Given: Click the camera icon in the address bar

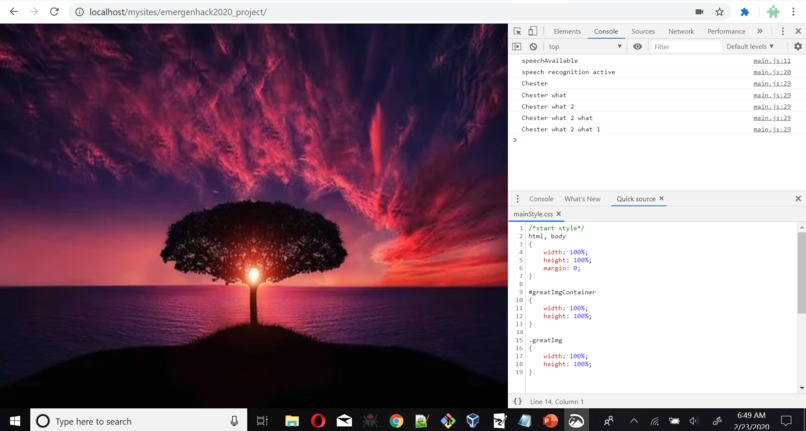Looking at the screenshot, I should pos(699,12).
